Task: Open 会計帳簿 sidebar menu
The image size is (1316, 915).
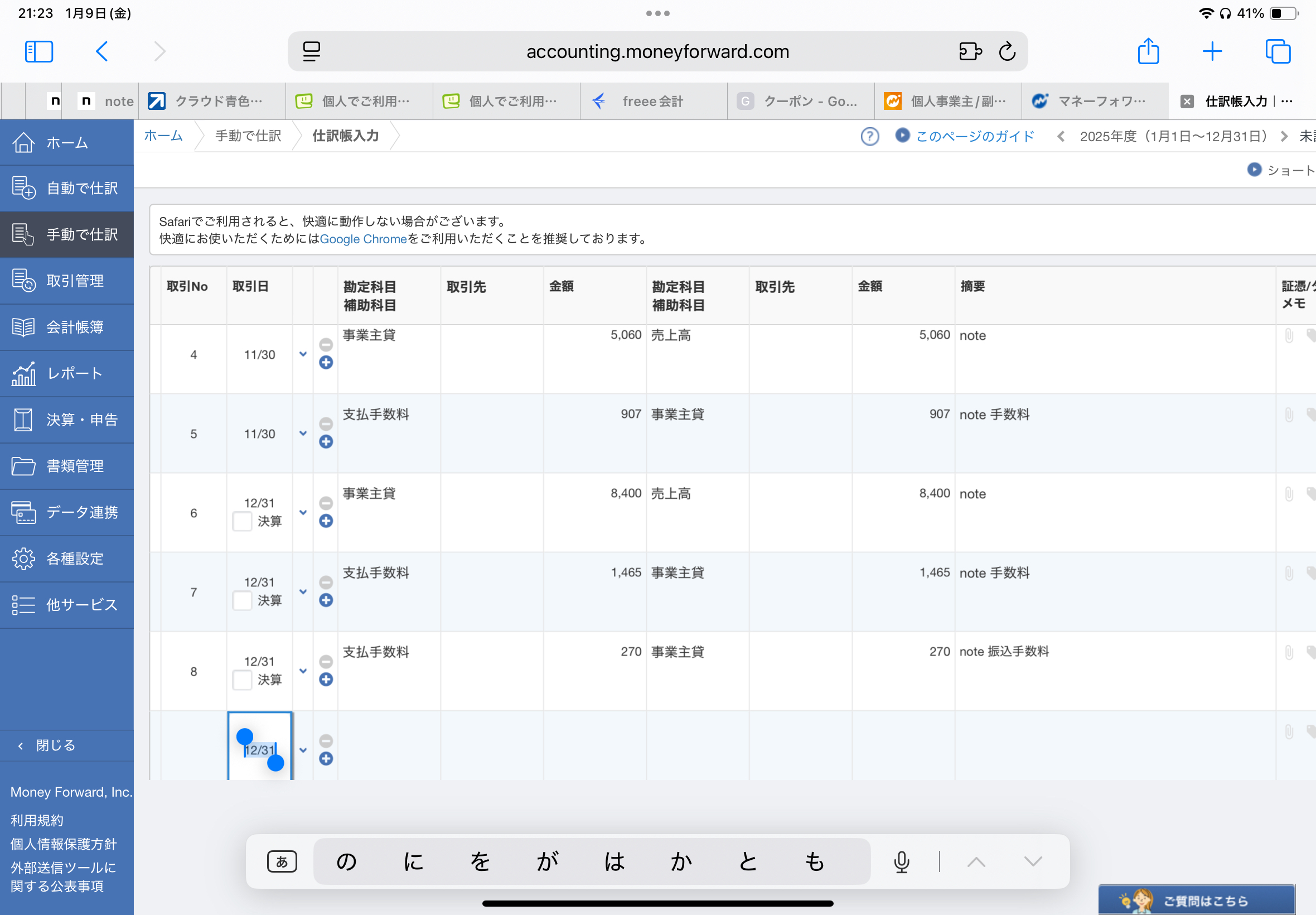Action: pos(66,328)
